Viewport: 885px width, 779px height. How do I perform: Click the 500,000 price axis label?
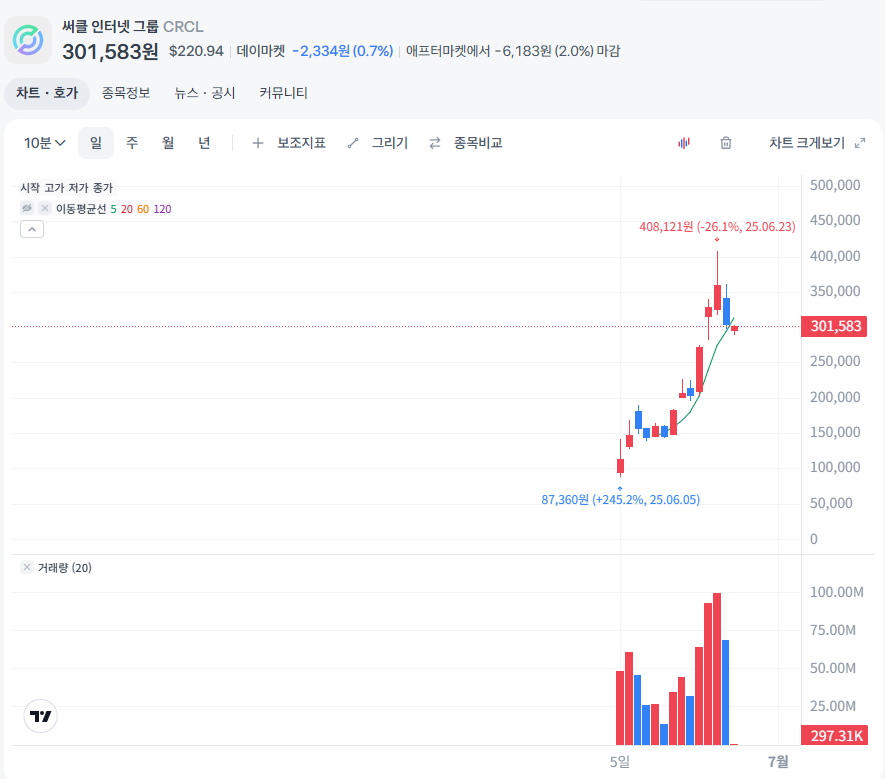[x=835, y=185]
